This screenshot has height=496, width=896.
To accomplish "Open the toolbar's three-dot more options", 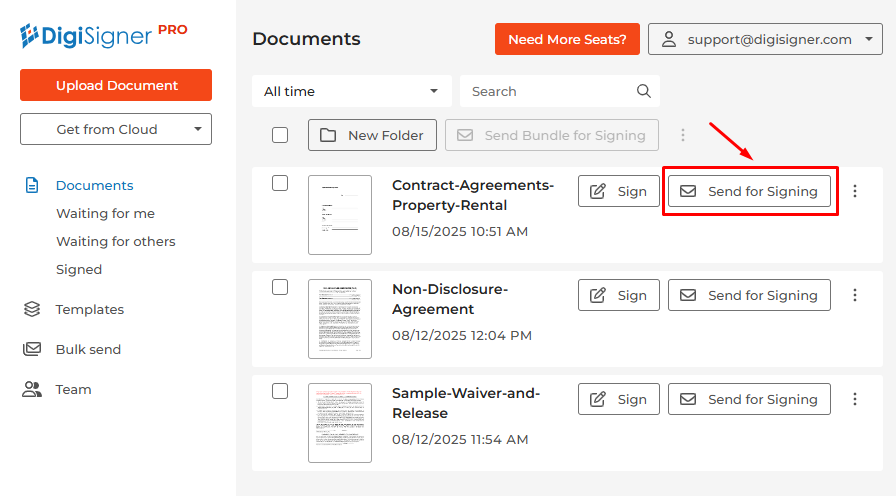I will click(x=683, y=135).
